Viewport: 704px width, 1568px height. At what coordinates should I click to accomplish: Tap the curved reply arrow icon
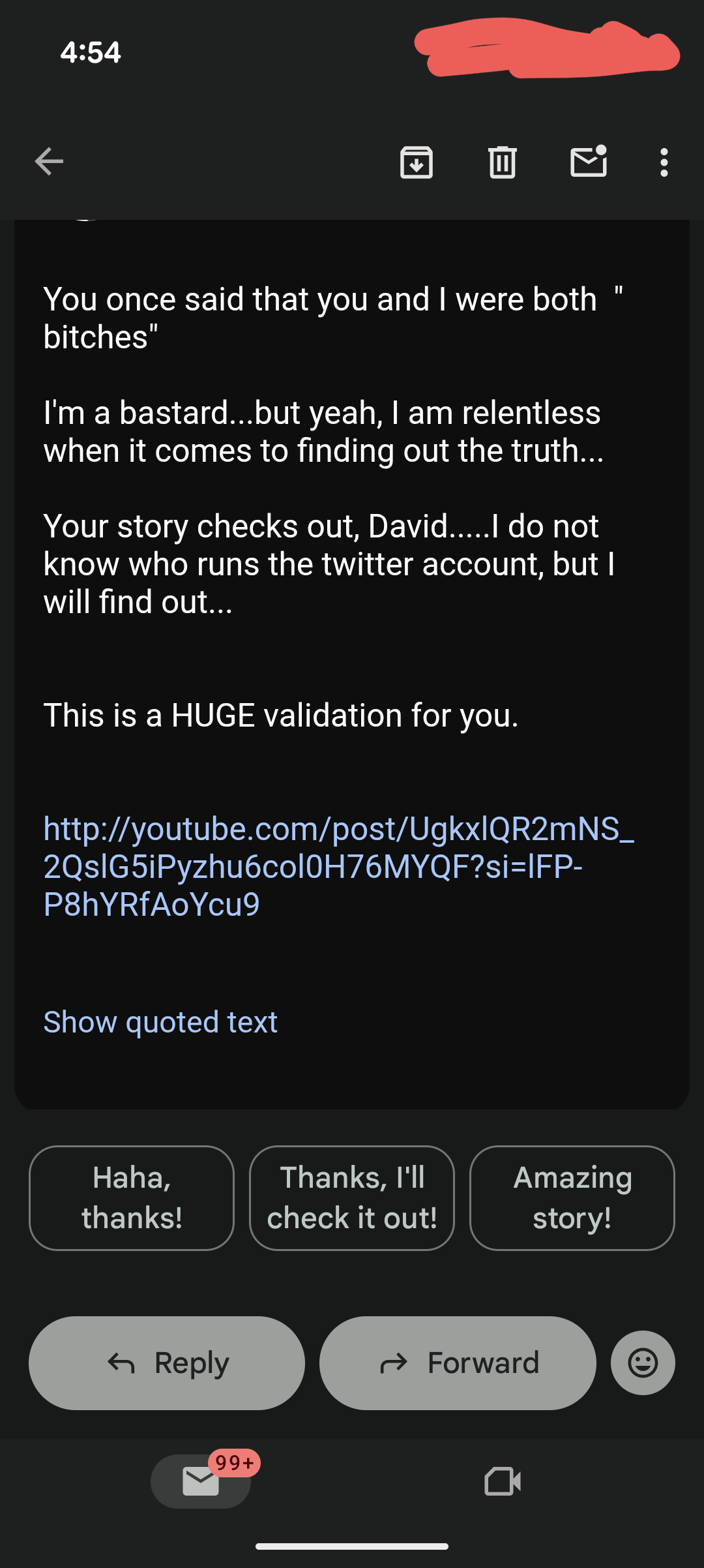(x=121, y=1363)
